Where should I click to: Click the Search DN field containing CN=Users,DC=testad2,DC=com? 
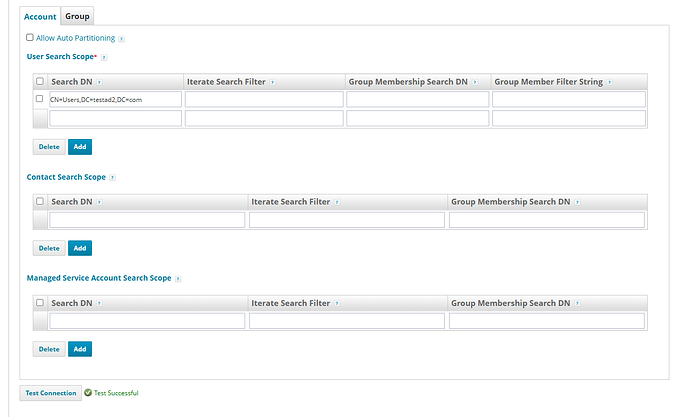(x=115, y=99)
